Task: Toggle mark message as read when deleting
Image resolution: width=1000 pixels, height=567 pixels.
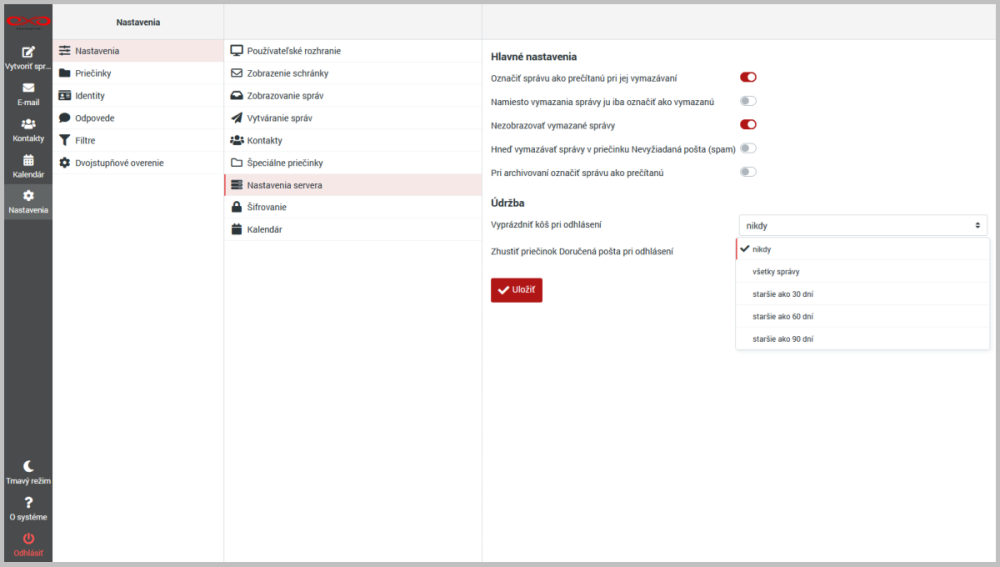Action: (748, 77)
